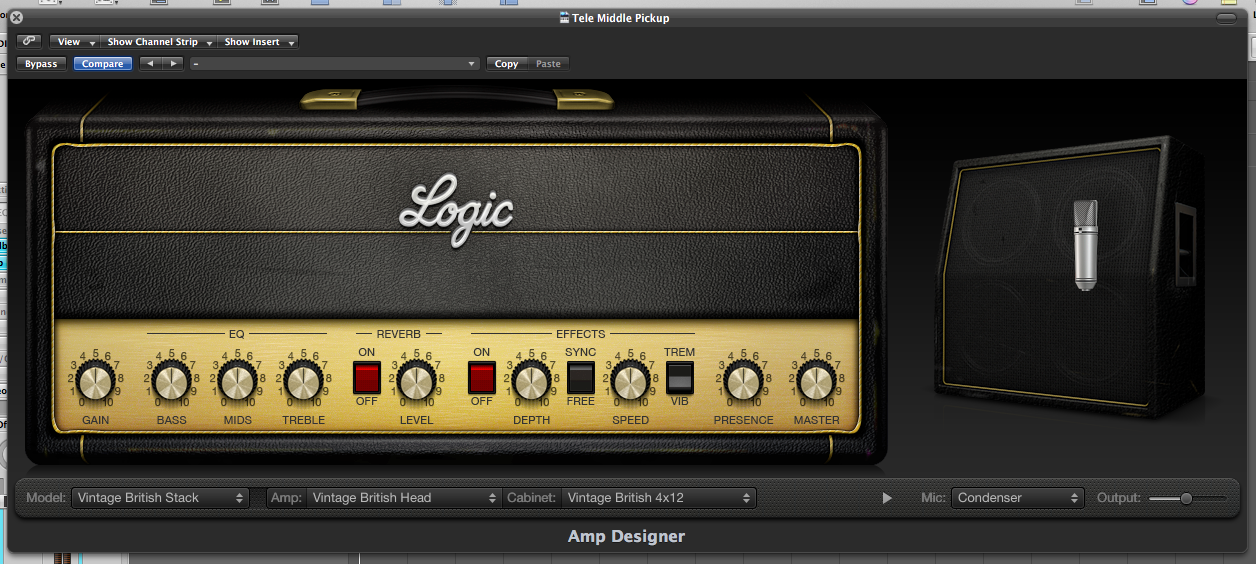Click the reverb LEVEL knob
The height and width of the screenshot is (564, 1256).
click(x=416, y=382)
